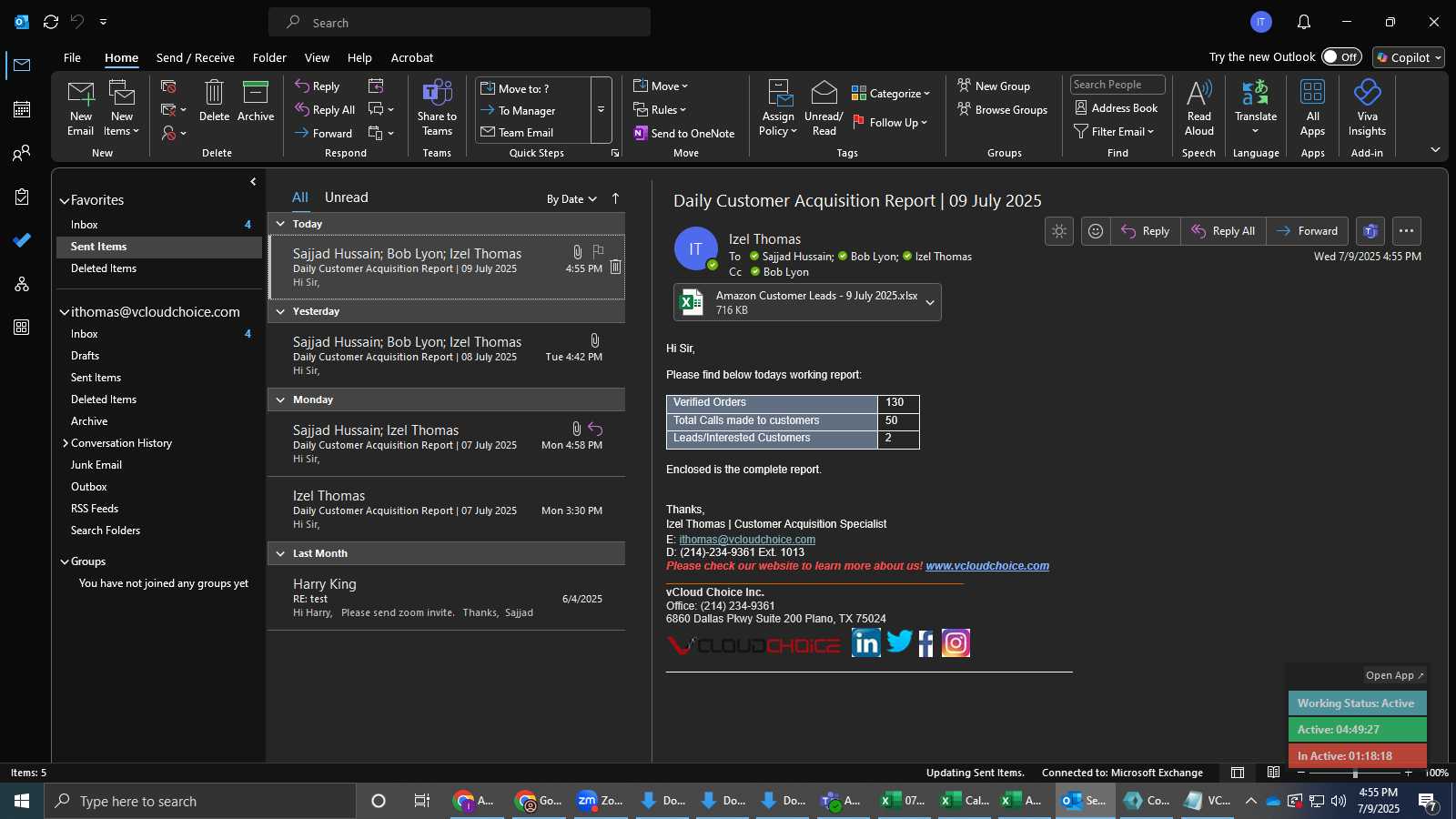
Task: Open the View tab
Action: coord(317,57)
